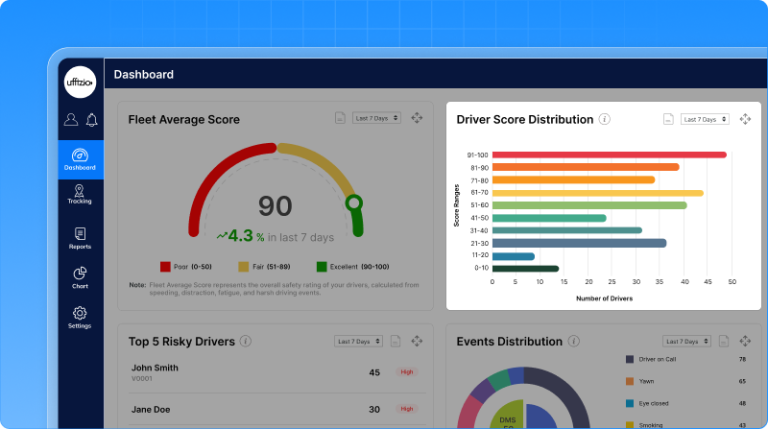Click the Uffizio logo

[80, 81]
